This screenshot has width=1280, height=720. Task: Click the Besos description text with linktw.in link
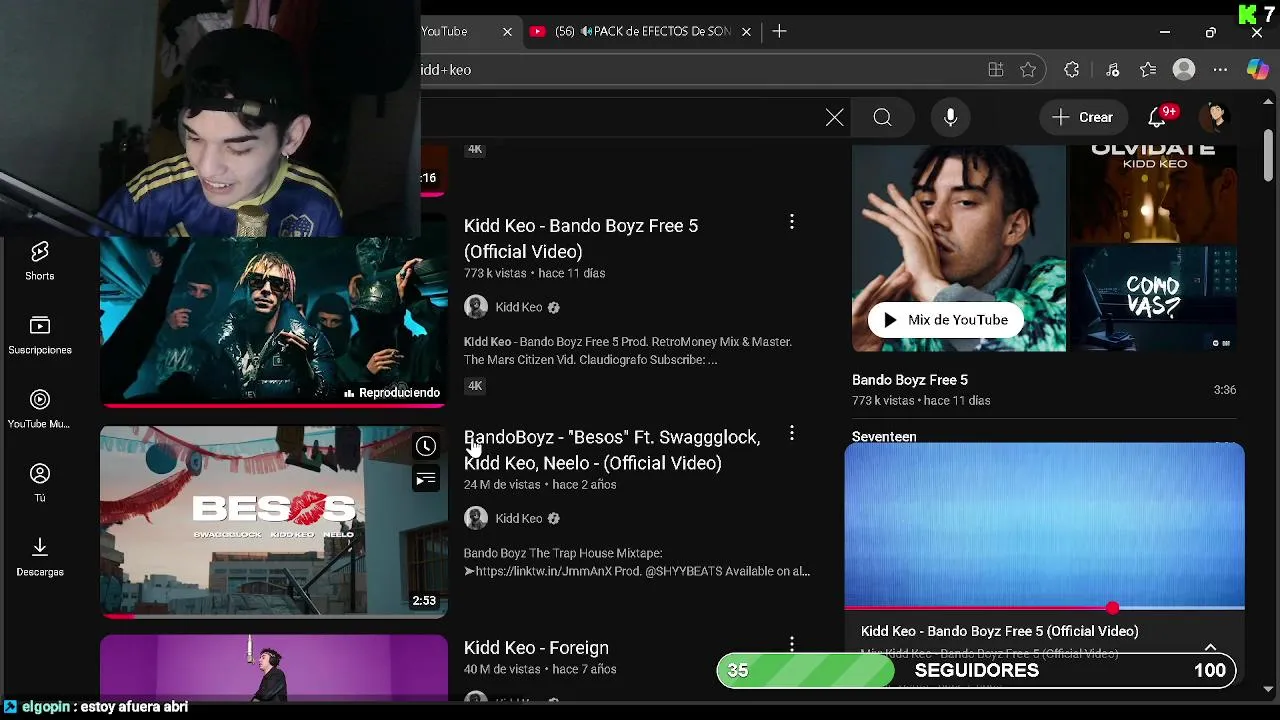tap(637, 562)
